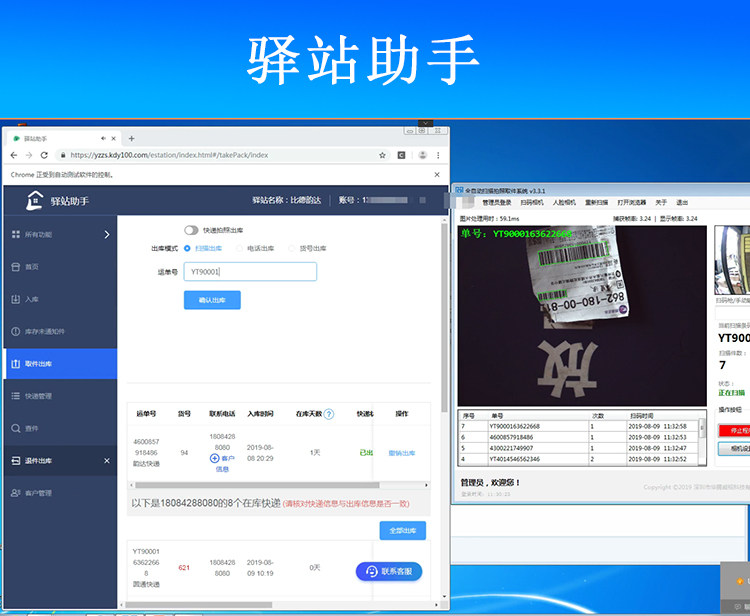Click URL address bar in Chrome
The width and height of the screenshot is (750, 616).
tap(220, 155)
